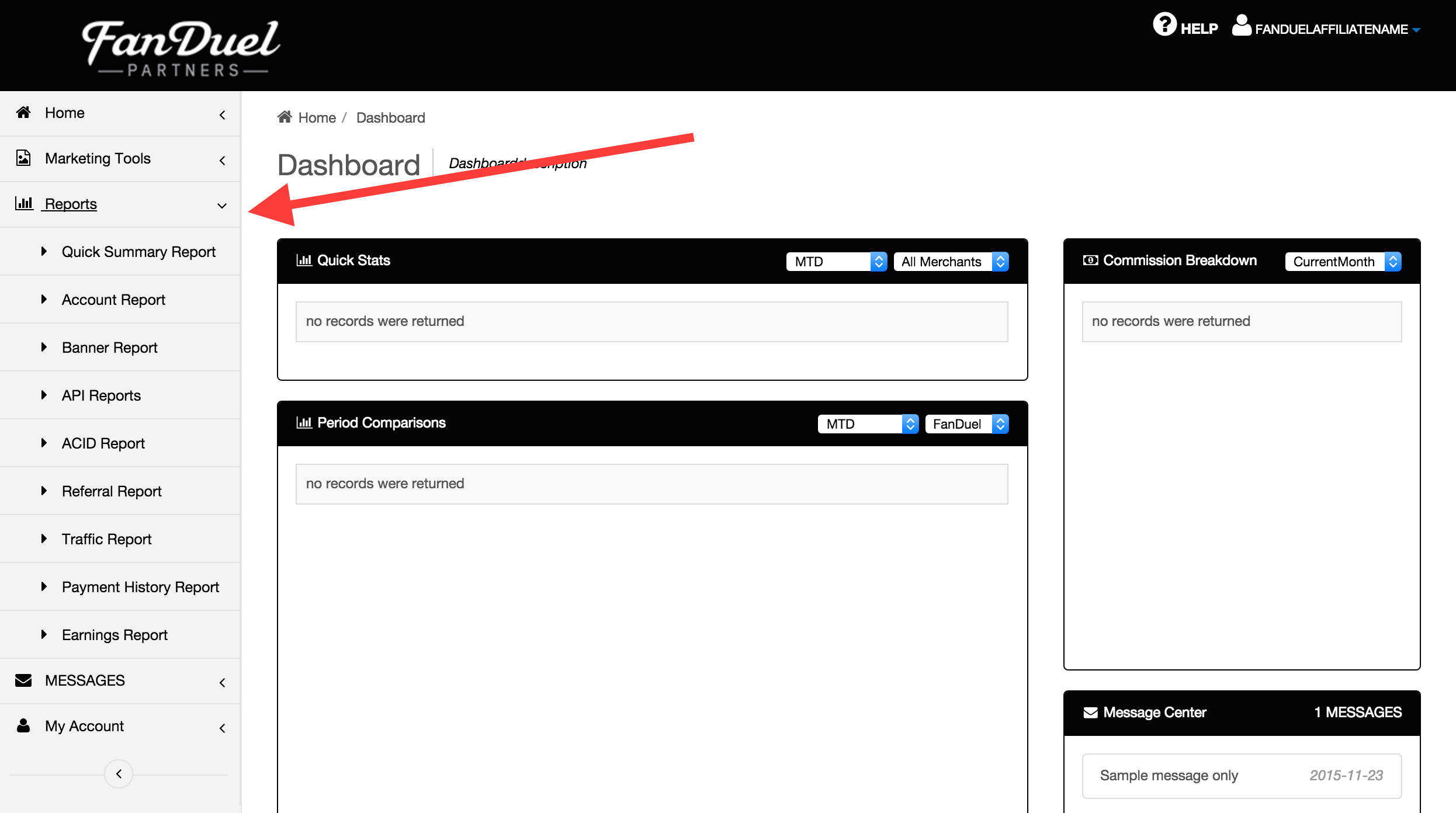Screen dimensions: 1456x813
Task: Expand the Marketing Tools menu
Action: click(x=222, y=159)
